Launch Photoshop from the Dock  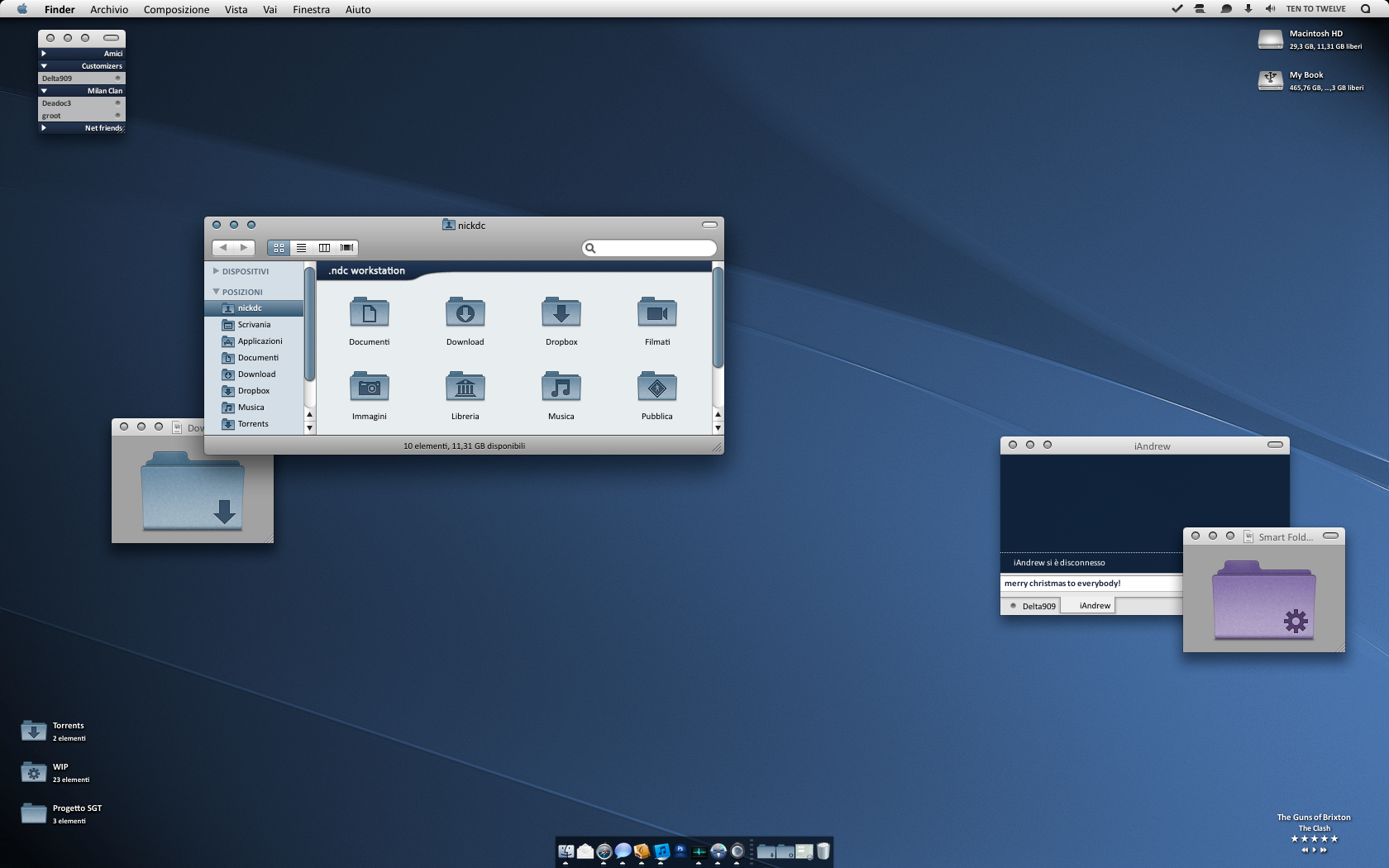tap(680, 851)
